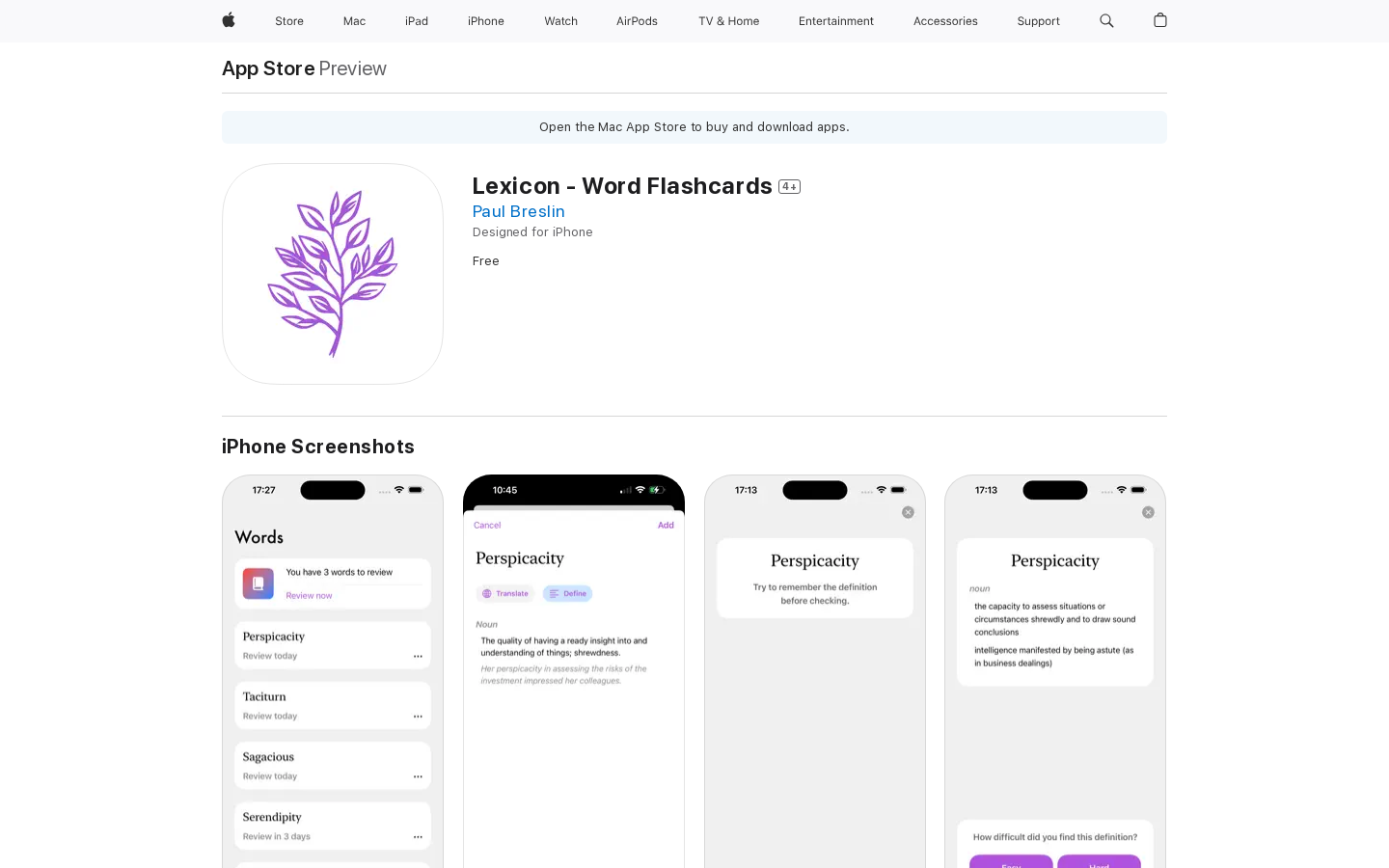
Task: Click the 'Free' price label
Action: pos(486,261)
